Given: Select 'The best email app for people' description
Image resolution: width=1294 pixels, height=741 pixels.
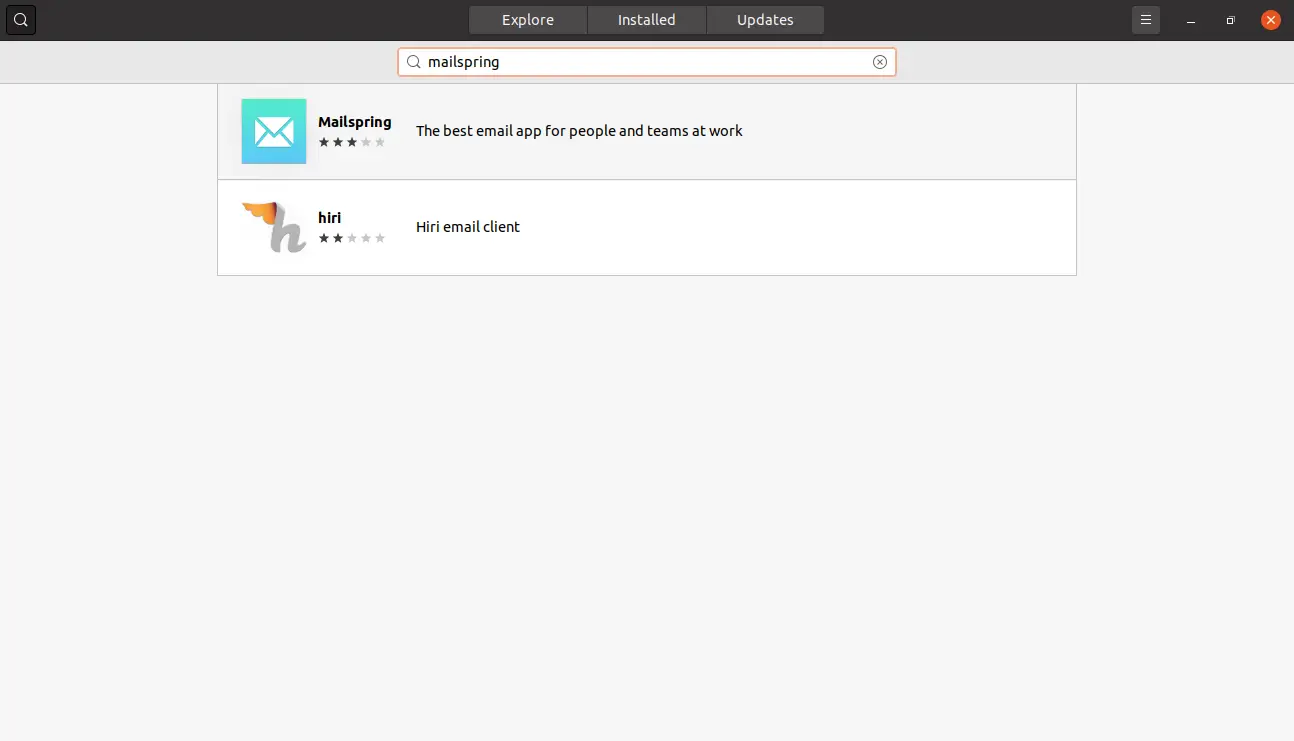Looking at the screenshot, I should (x=579, y=131).
